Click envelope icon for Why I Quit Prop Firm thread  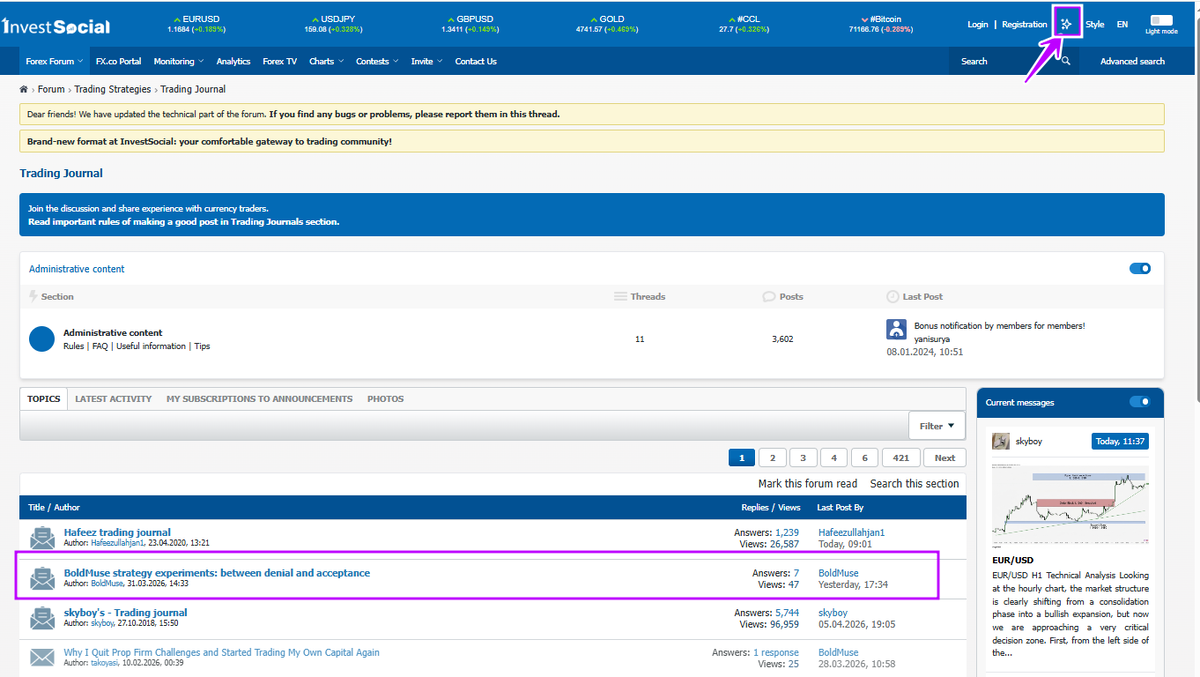click(x=42, y=657)
